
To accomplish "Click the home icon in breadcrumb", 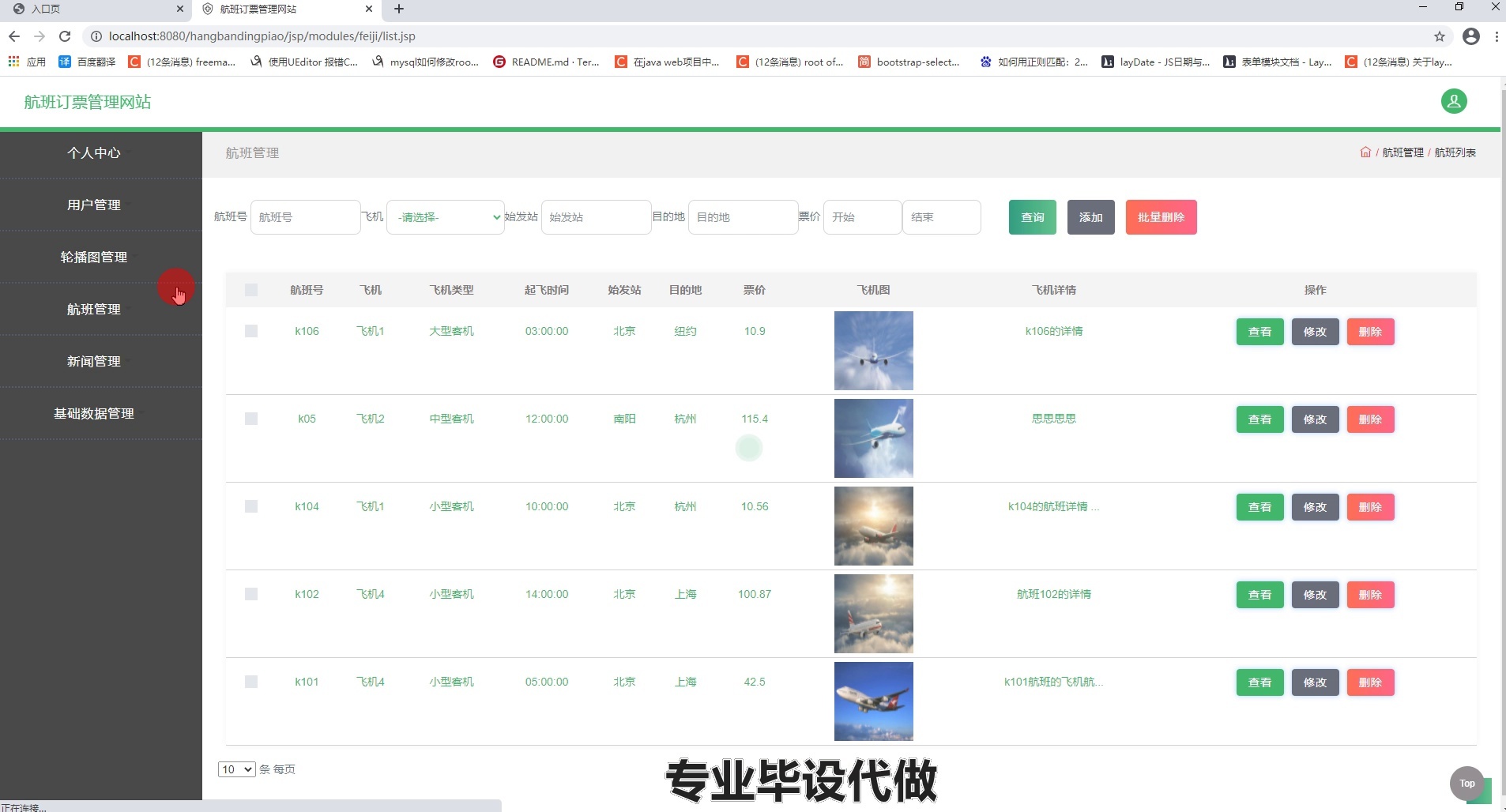I will click(x=1365, y=152).
